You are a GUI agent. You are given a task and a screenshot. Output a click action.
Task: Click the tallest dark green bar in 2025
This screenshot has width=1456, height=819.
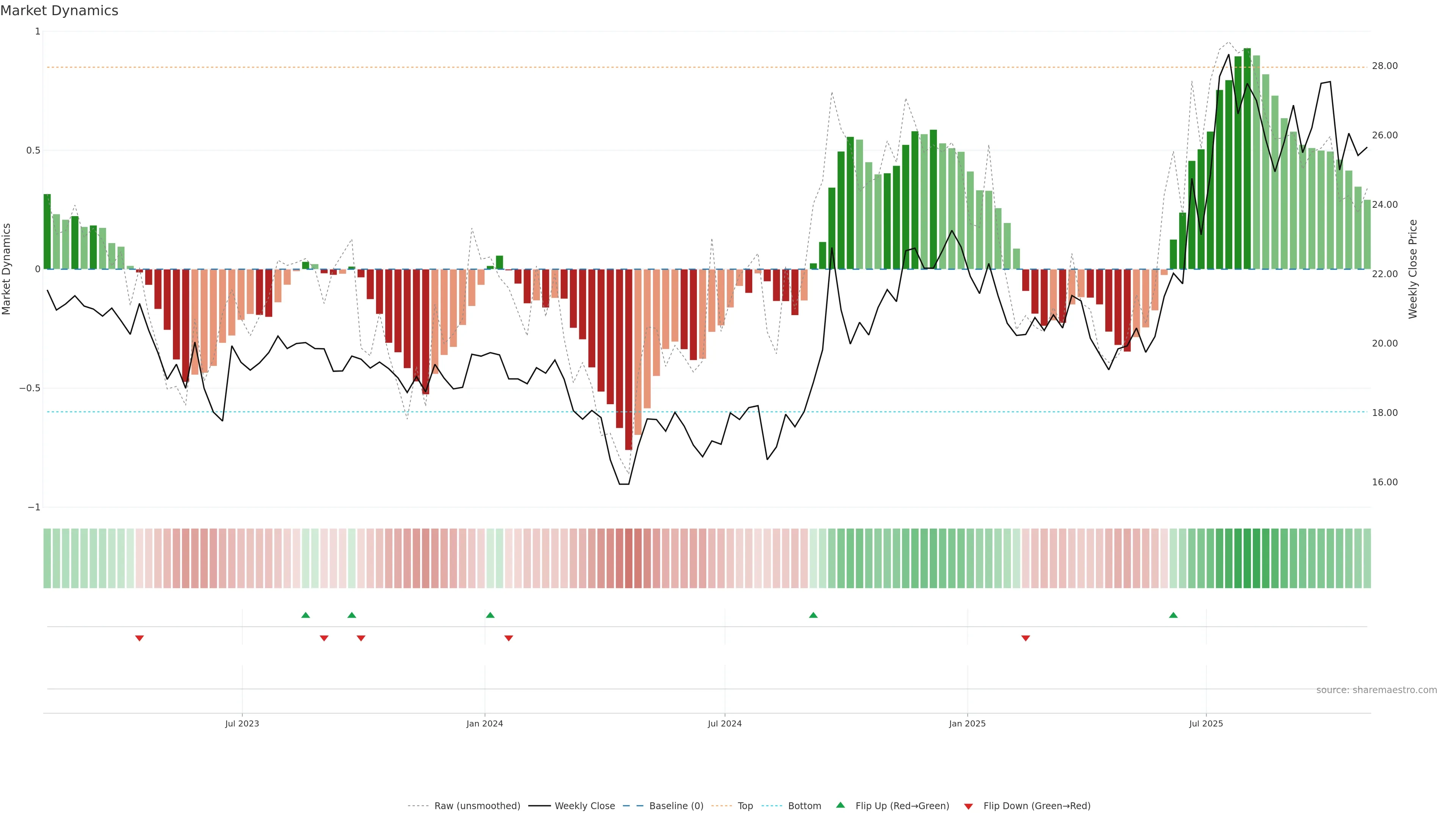(x=1247, y=158)
